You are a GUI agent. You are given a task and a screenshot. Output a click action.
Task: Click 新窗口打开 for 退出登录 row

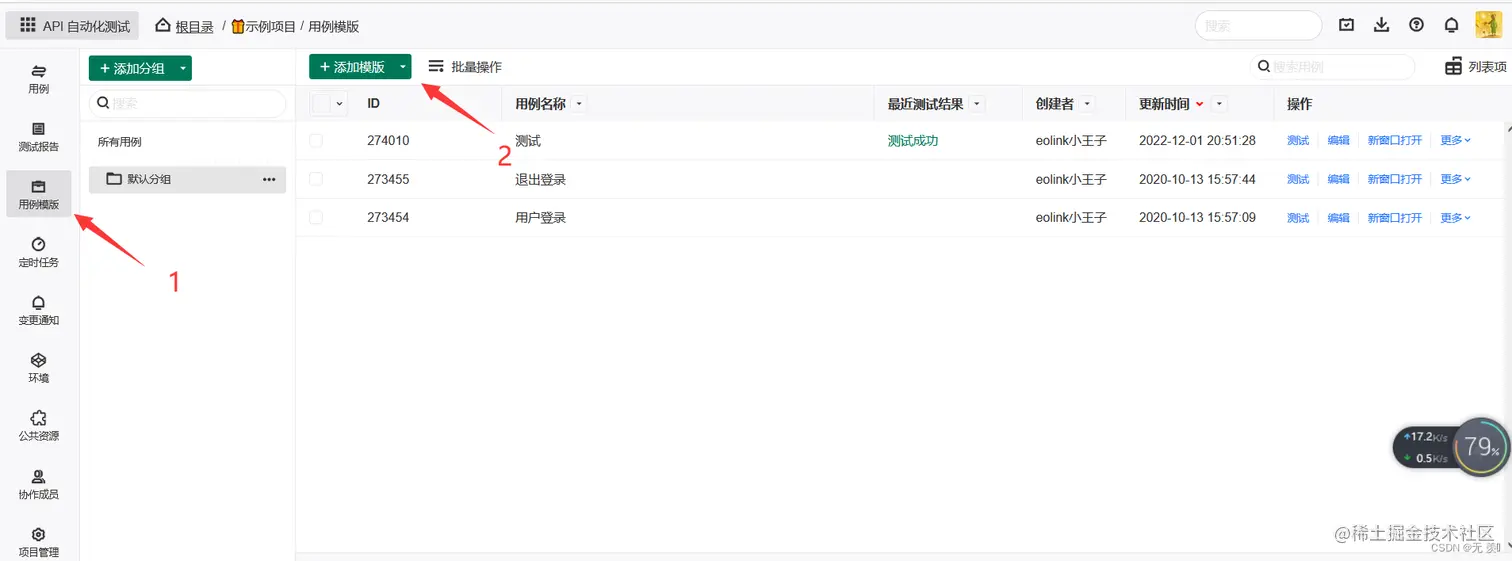(x=1395, y=179)
